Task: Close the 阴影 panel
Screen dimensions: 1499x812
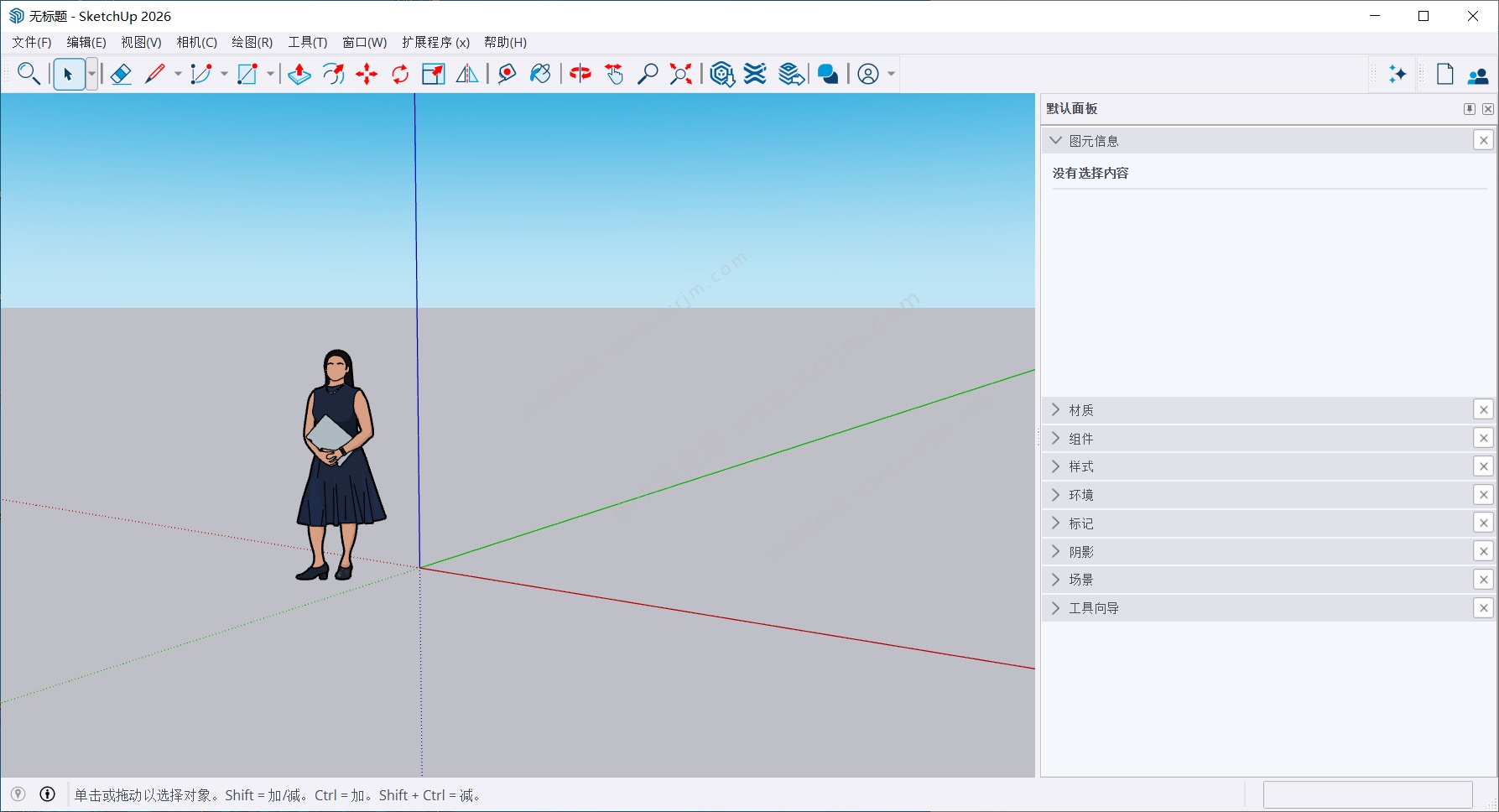Action: [1484, 551]
